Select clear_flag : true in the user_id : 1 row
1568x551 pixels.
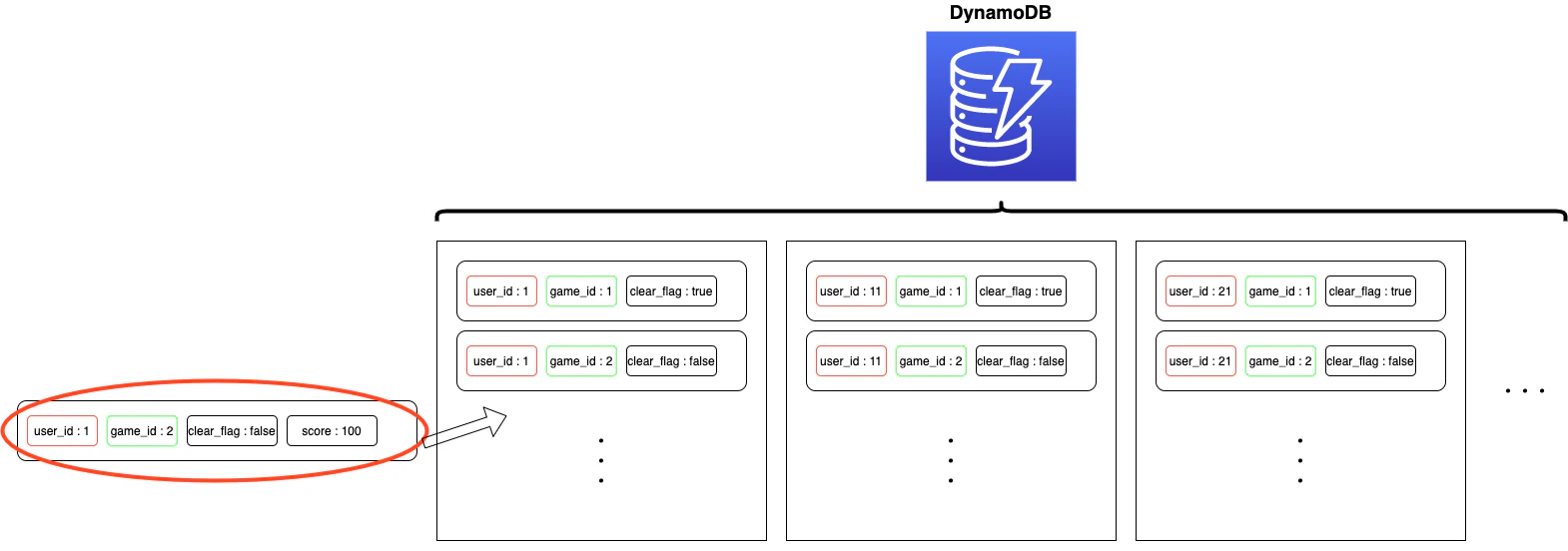(671, 291)
